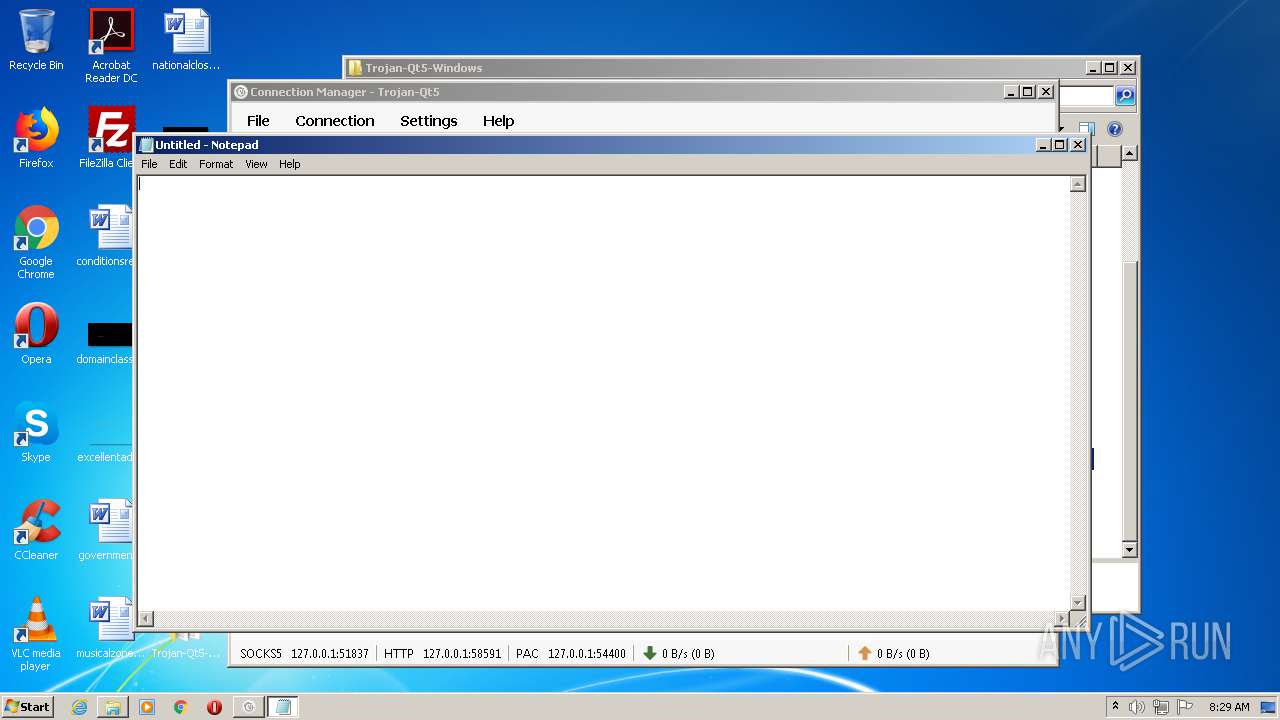Launch Opera browser from desktop

[36, 334]
